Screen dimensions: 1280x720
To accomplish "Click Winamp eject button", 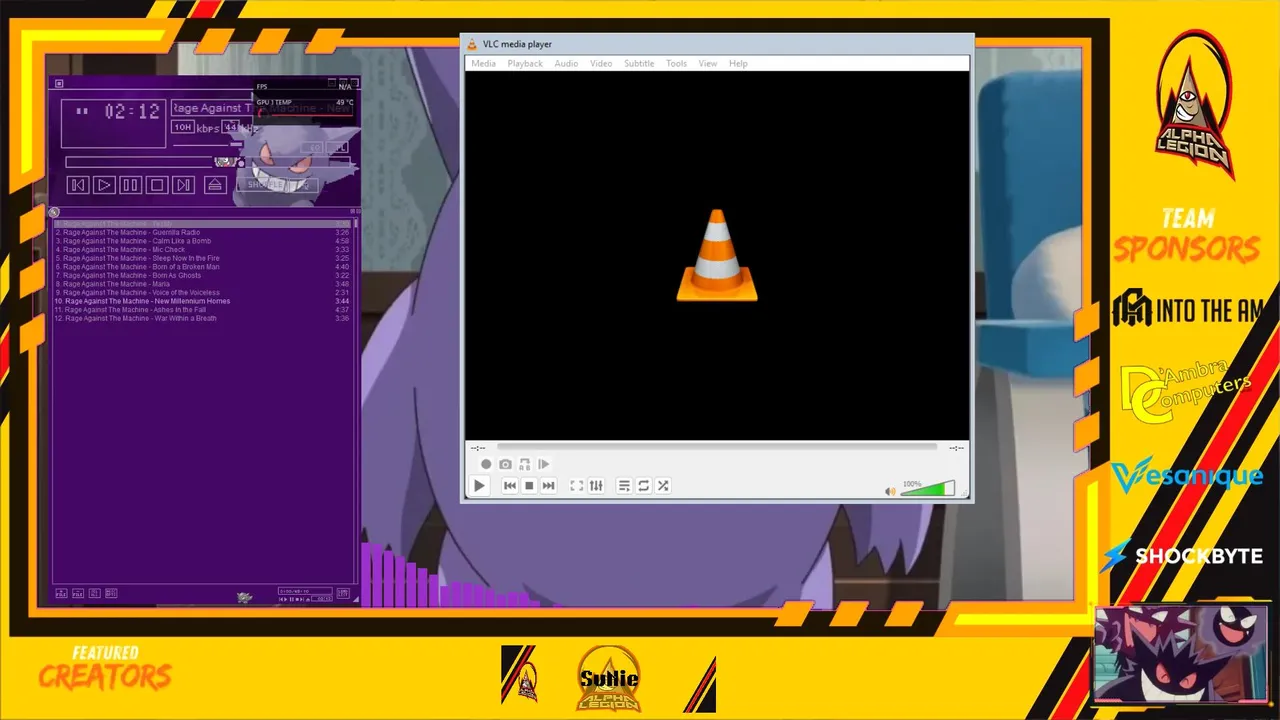I will (215, 185).
